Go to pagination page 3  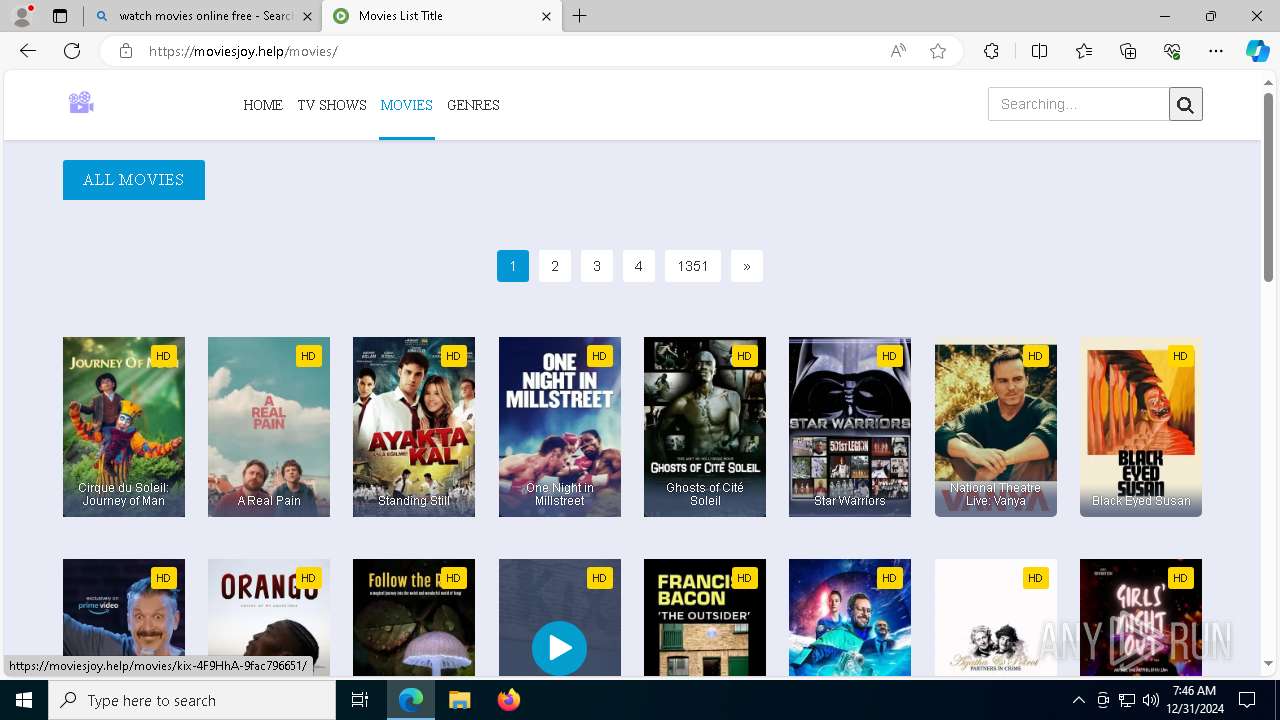tap(597, 266)
